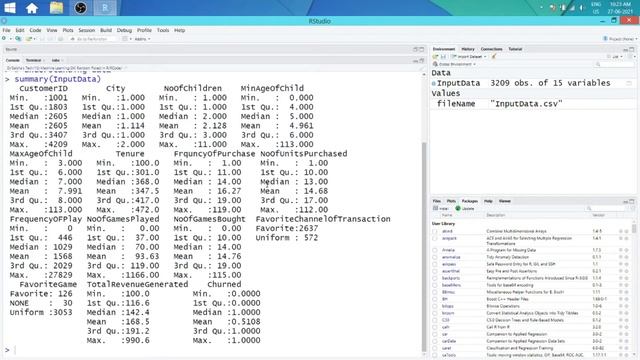Check the backports package checkbox

(435, 278)
